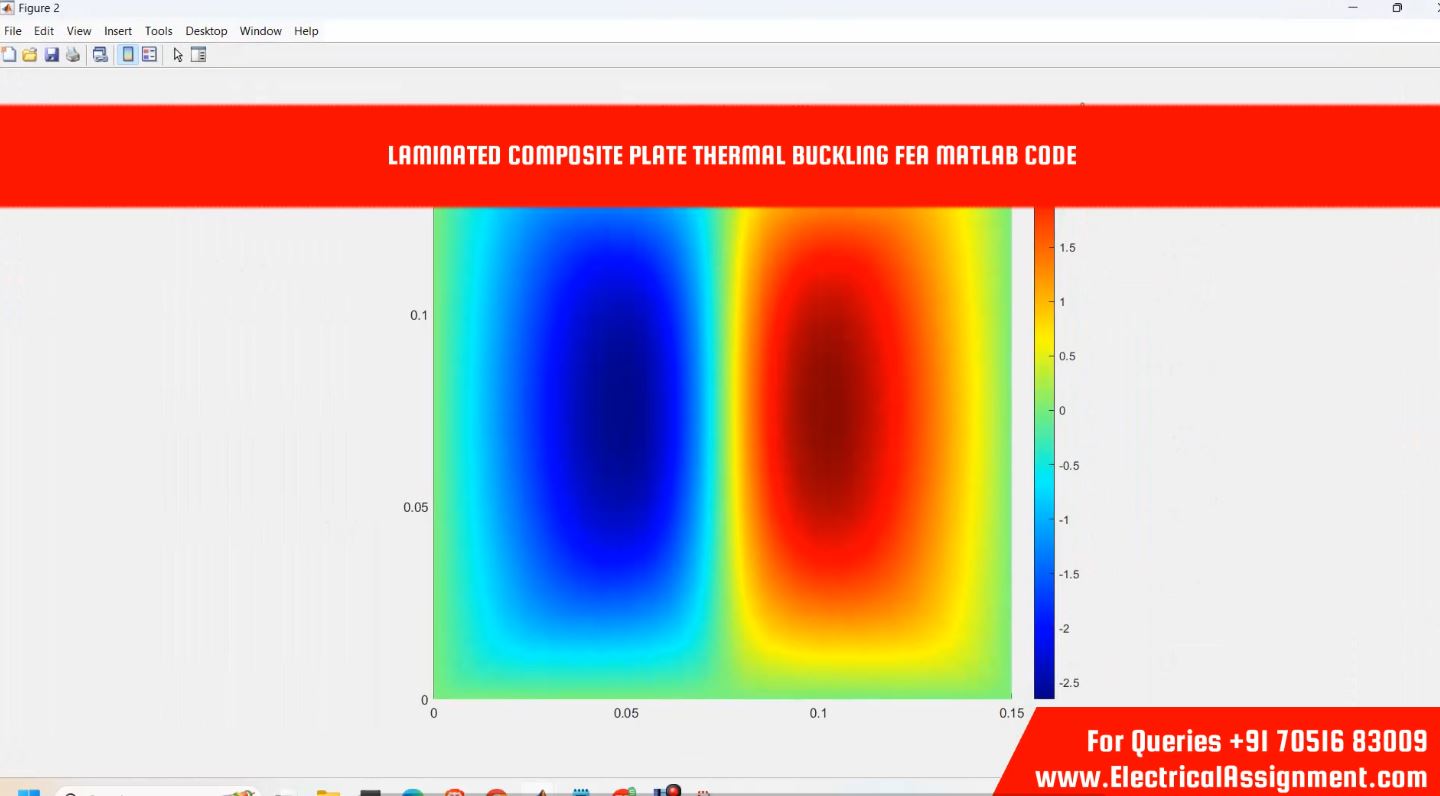Enable the Edit Plot arrow tool

(178, 55)
